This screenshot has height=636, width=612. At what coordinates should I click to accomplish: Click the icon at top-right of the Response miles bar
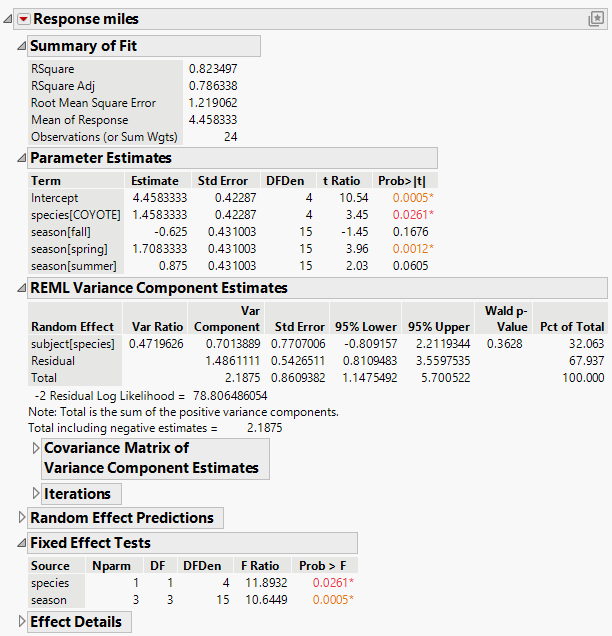[x=596, y=19]
